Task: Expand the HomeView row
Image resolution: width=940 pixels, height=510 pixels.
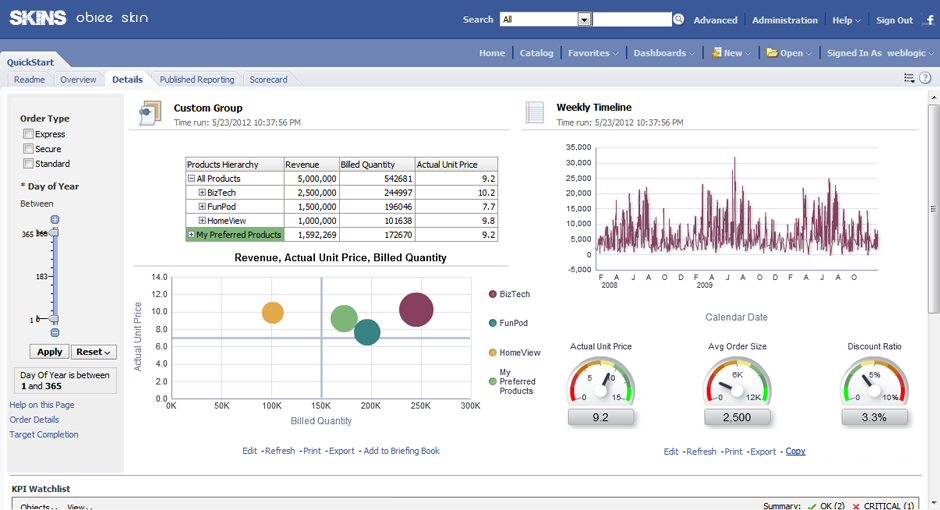Action: click(x=202, y=221)
